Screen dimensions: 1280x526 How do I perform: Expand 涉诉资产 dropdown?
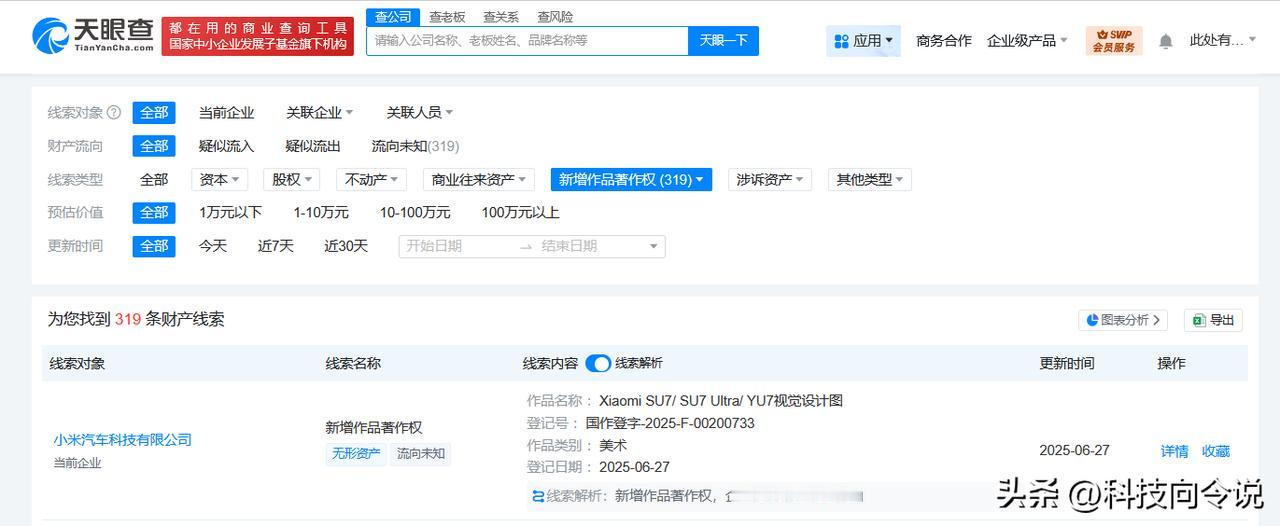click(770, 180)
